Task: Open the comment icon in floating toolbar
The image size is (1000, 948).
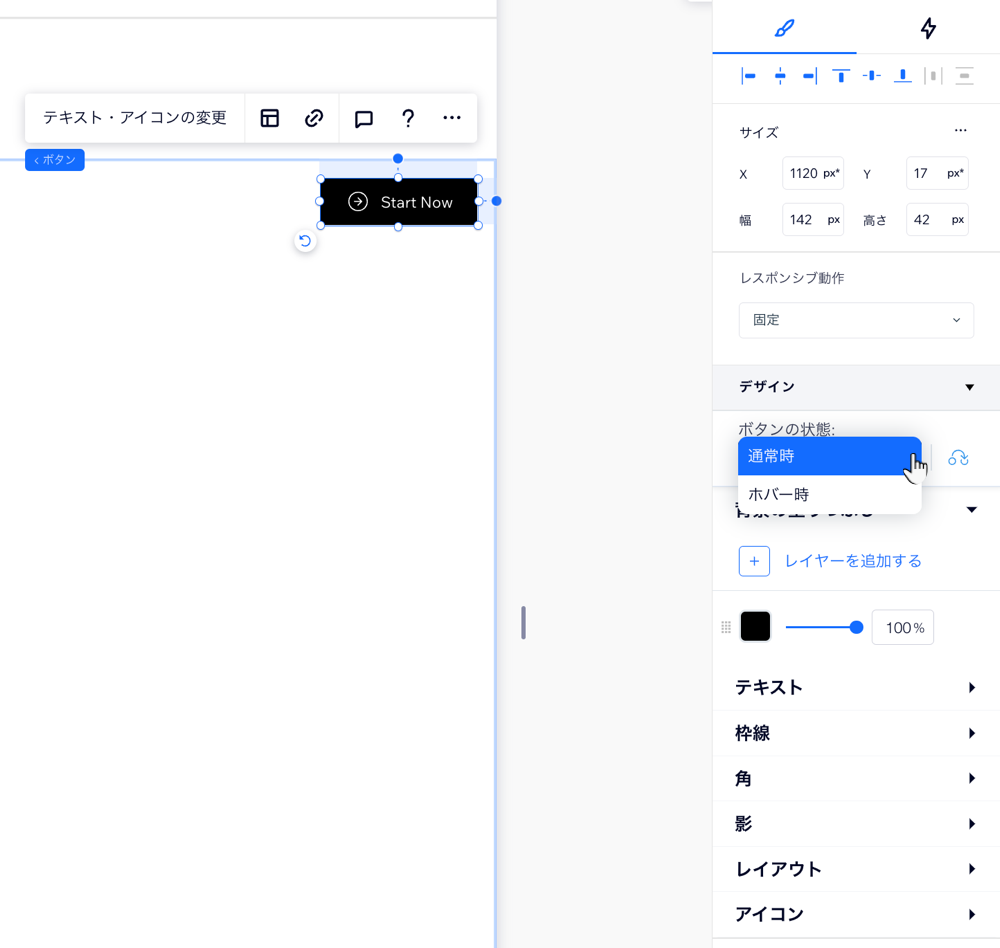Action: pos(364,119)
